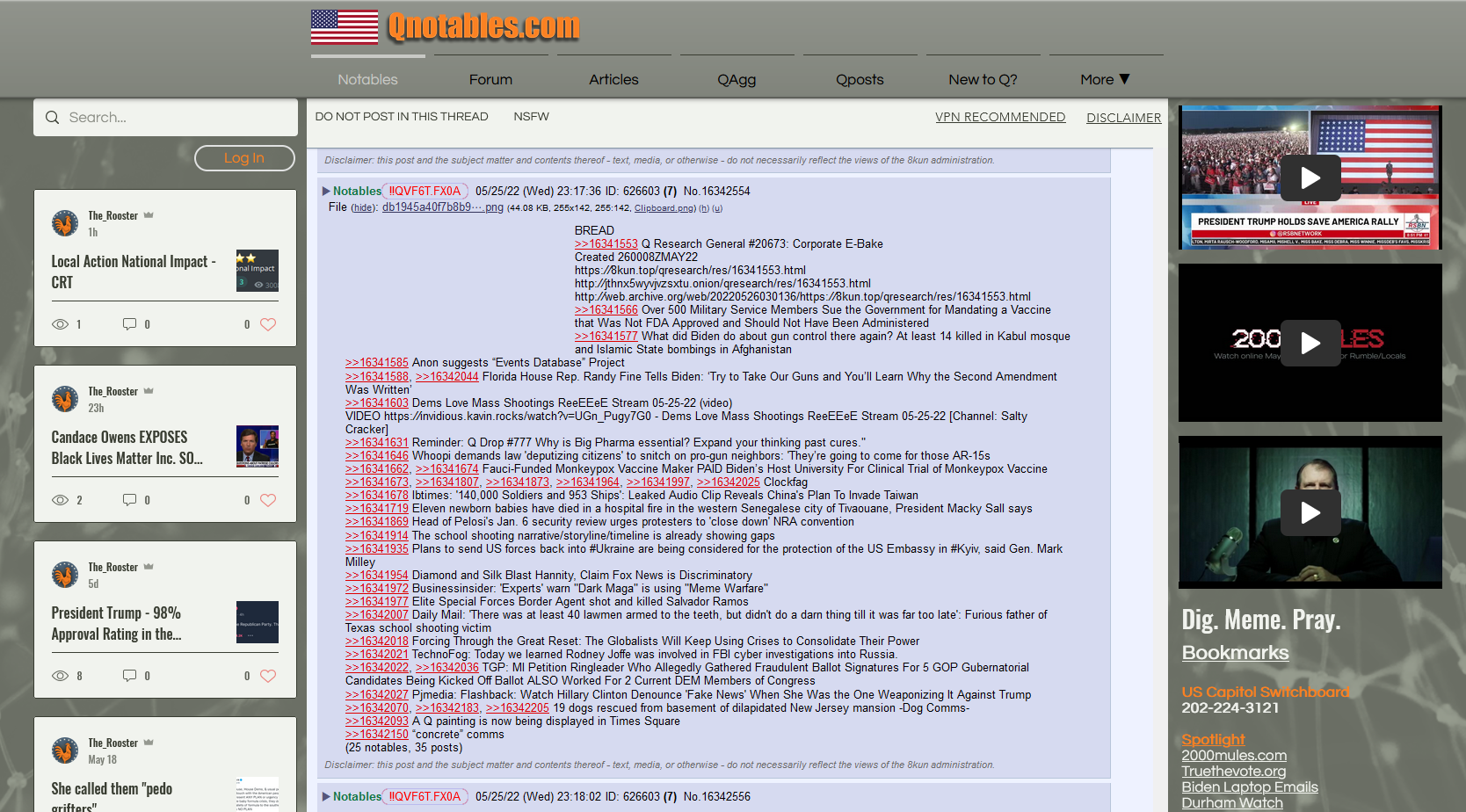Open the Spotlight link
Viewport: 1466px width, 812px height.
1213,740
